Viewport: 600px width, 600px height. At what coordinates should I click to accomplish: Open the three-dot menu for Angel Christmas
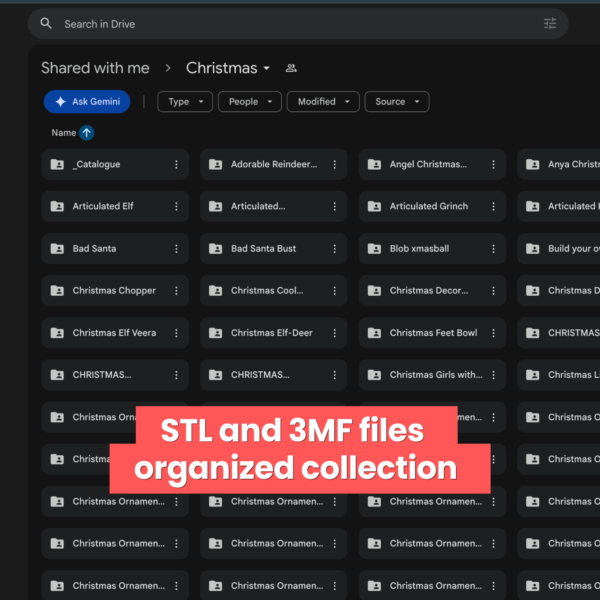[494, 165]
